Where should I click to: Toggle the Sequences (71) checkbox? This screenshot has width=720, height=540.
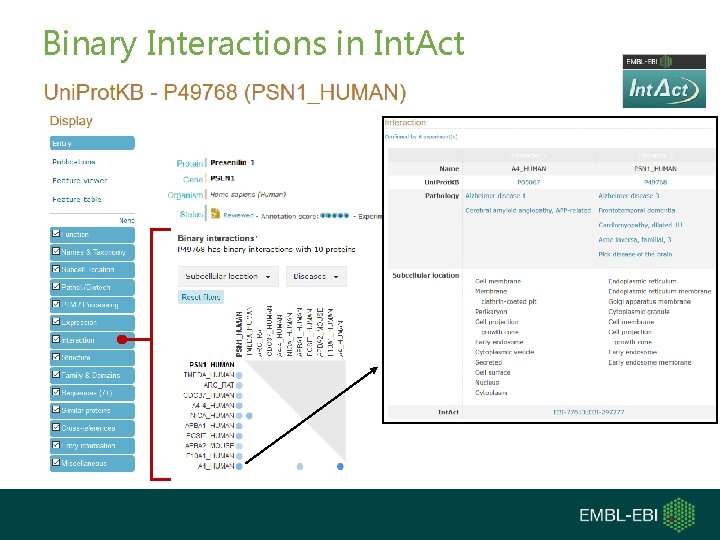[x=56, y=392]
